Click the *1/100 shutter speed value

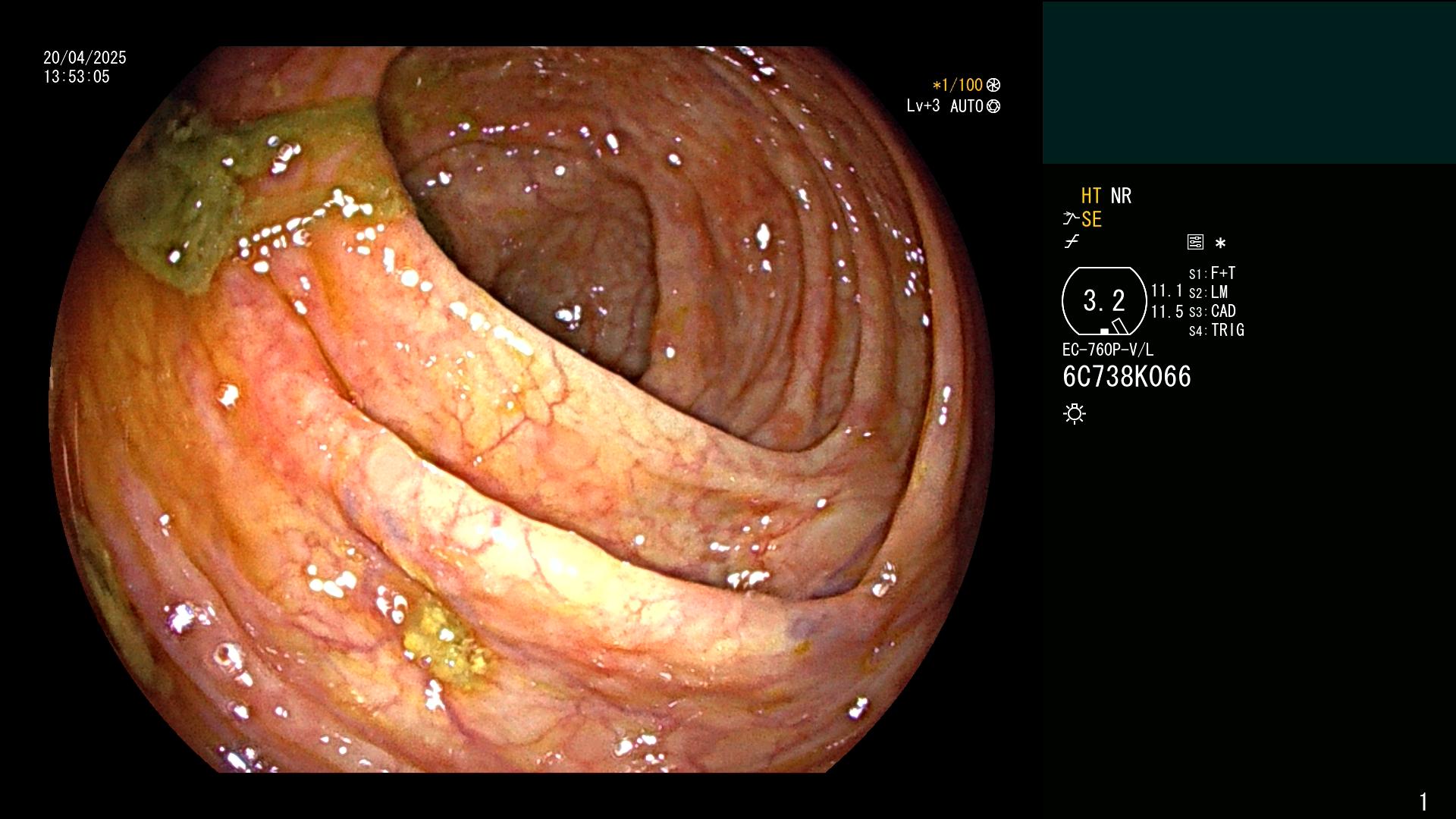tap(957, 85)
